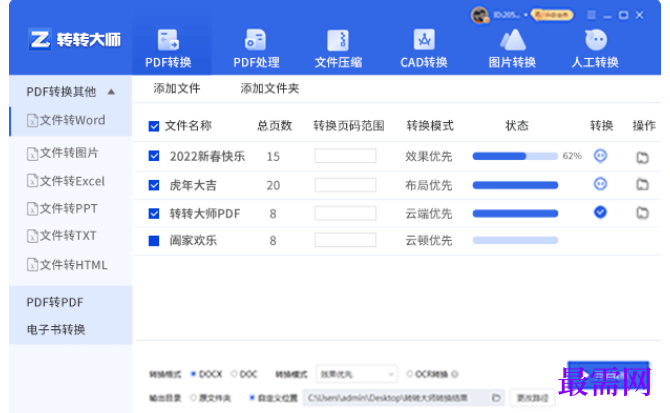
Task: Open the 人工转换 tab
Action: tap(595, 48)
